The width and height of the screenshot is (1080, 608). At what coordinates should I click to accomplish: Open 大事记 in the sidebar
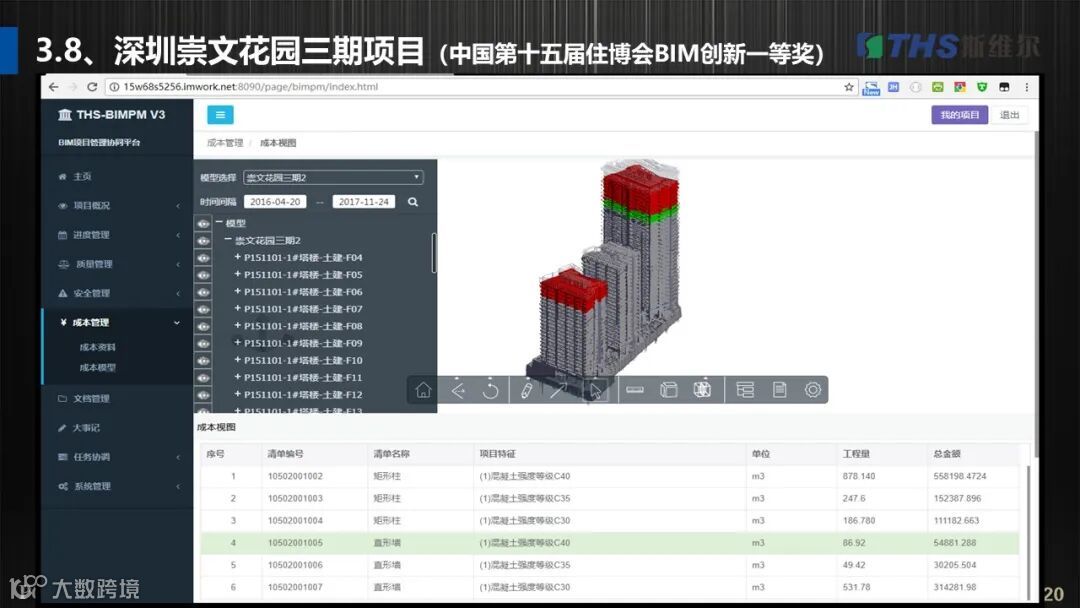coord(86,428)
